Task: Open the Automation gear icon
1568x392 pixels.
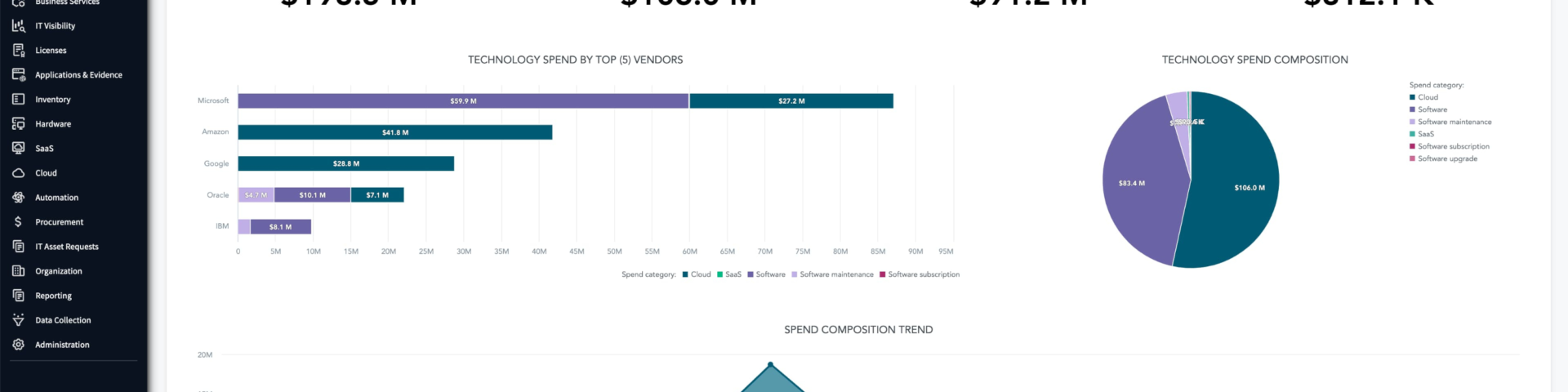Action: (x=18, y=198)
